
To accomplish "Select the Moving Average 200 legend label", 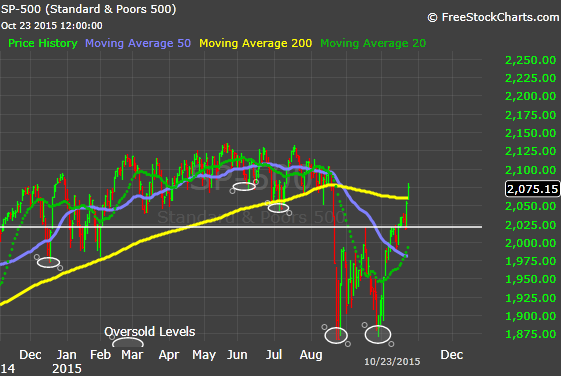I will tap(255, 43).
